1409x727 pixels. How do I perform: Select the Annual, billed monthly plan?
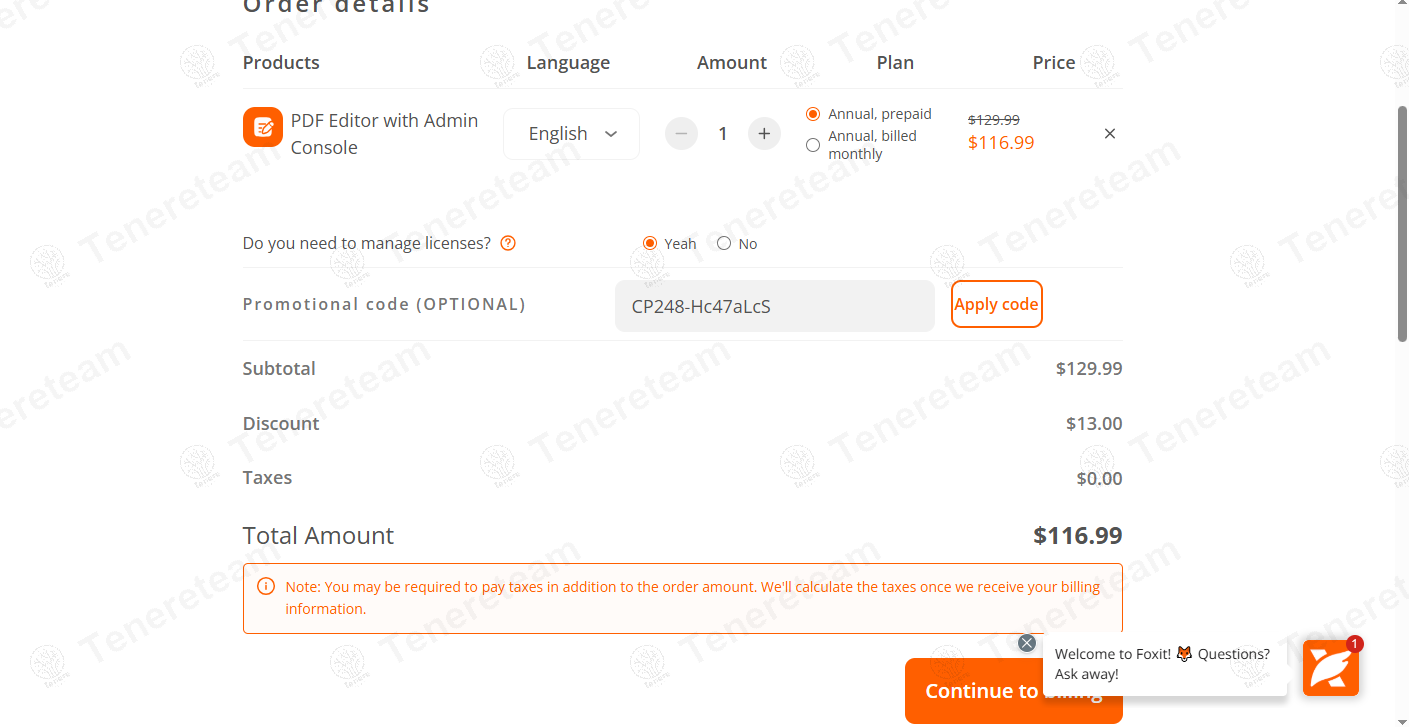click(x=812, y=144)
